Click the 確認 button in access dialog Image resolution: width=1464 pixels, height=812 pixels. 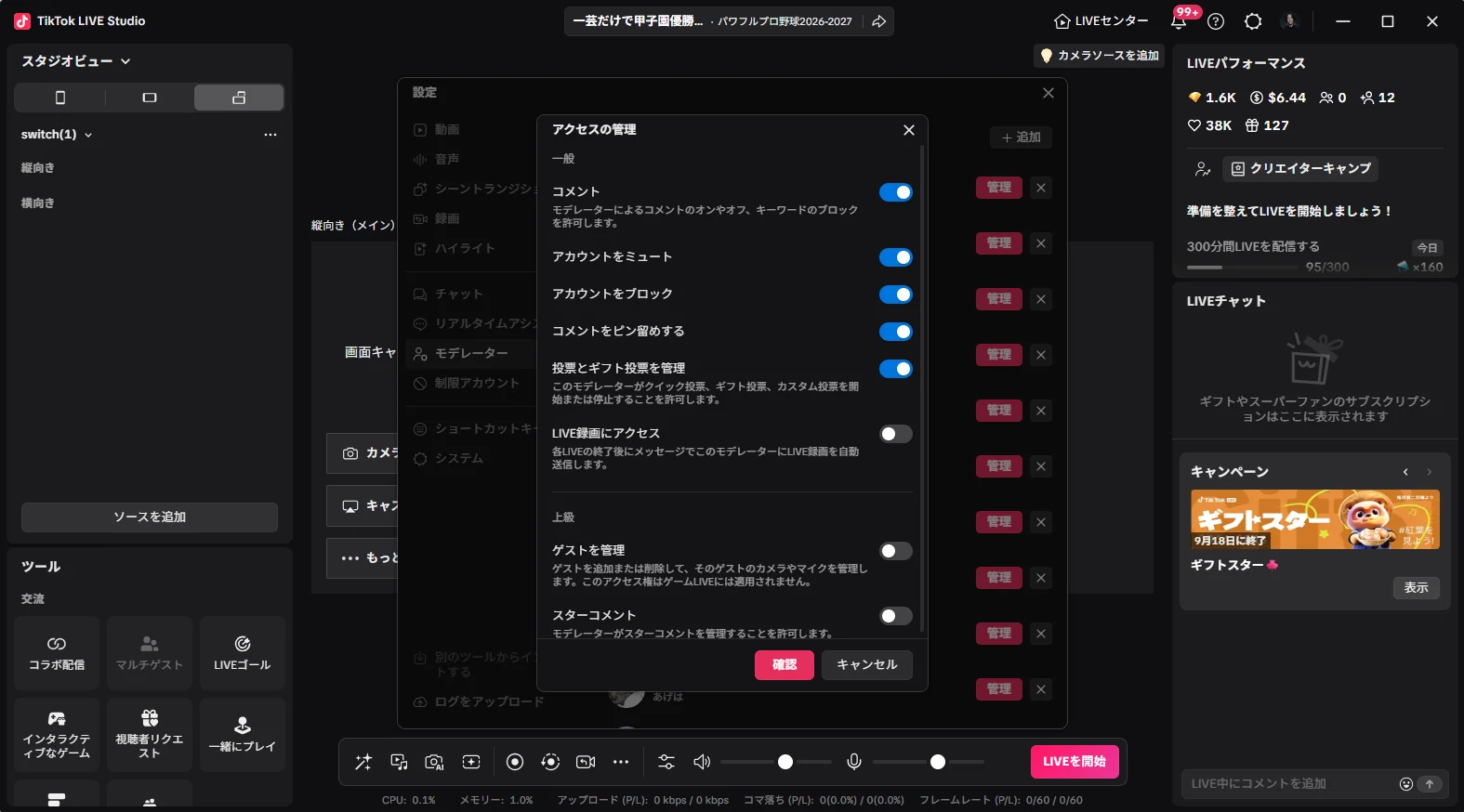click(x=785, y=664)
